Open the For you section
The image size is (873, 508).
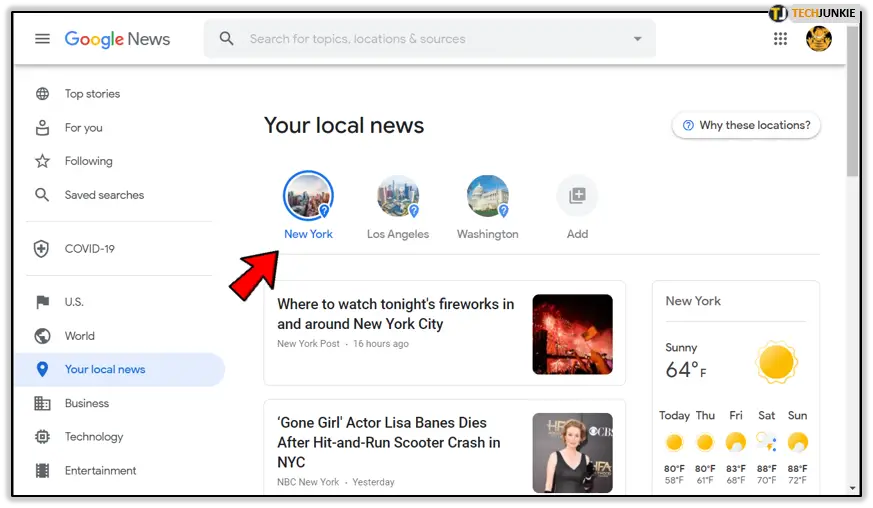coord(84,128)
